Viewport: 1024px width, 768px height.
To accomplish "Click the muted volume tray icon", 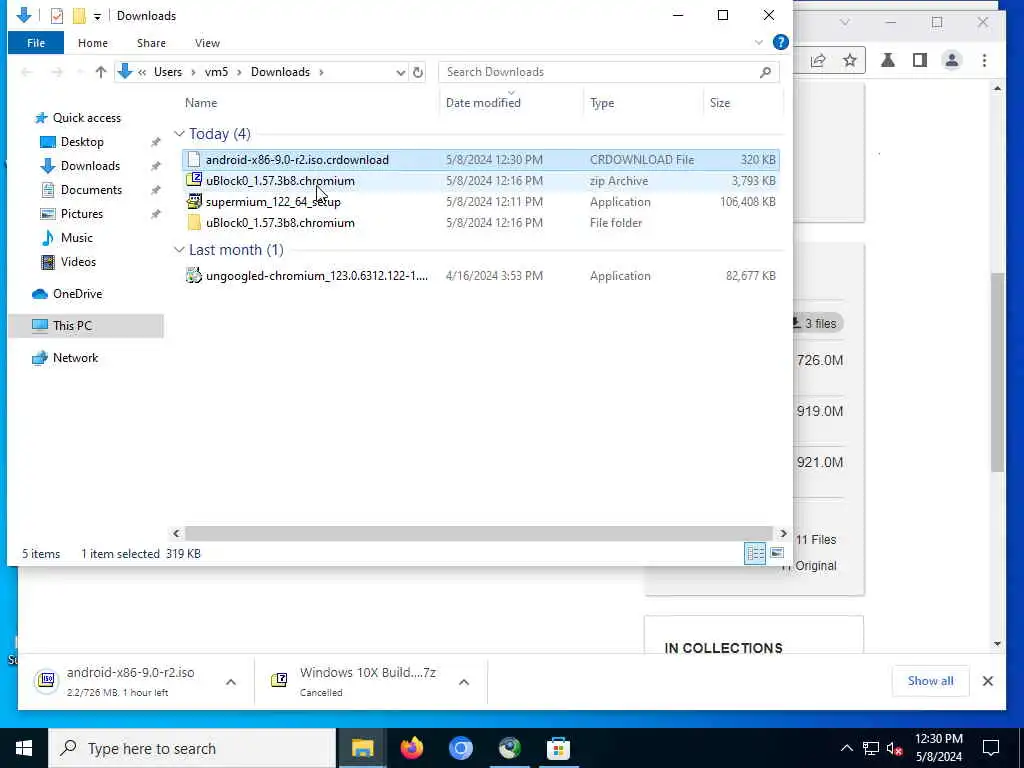I will (894, 748).
